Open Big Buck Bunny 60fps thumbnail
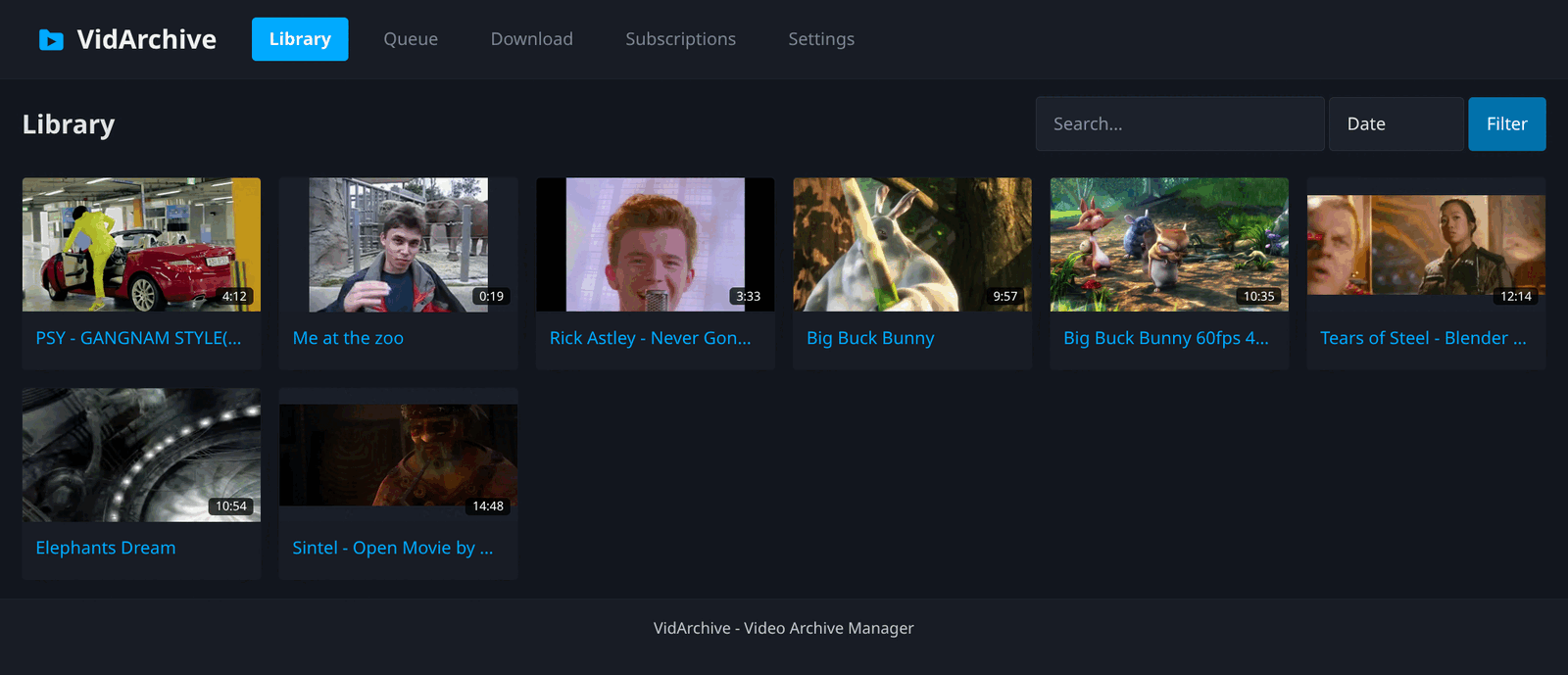 1169,245
